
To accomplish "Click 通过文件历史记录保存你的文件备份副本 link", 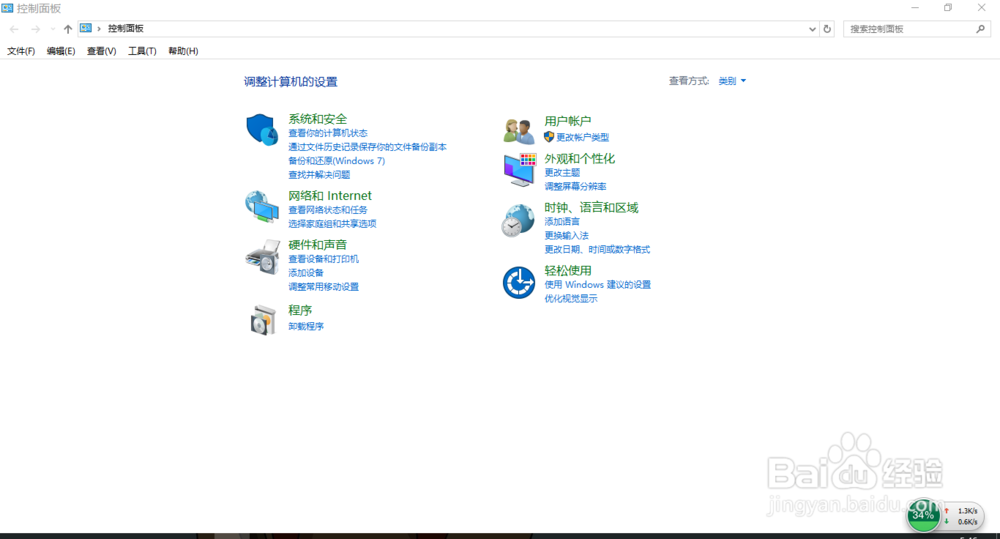I will point(367,147).
